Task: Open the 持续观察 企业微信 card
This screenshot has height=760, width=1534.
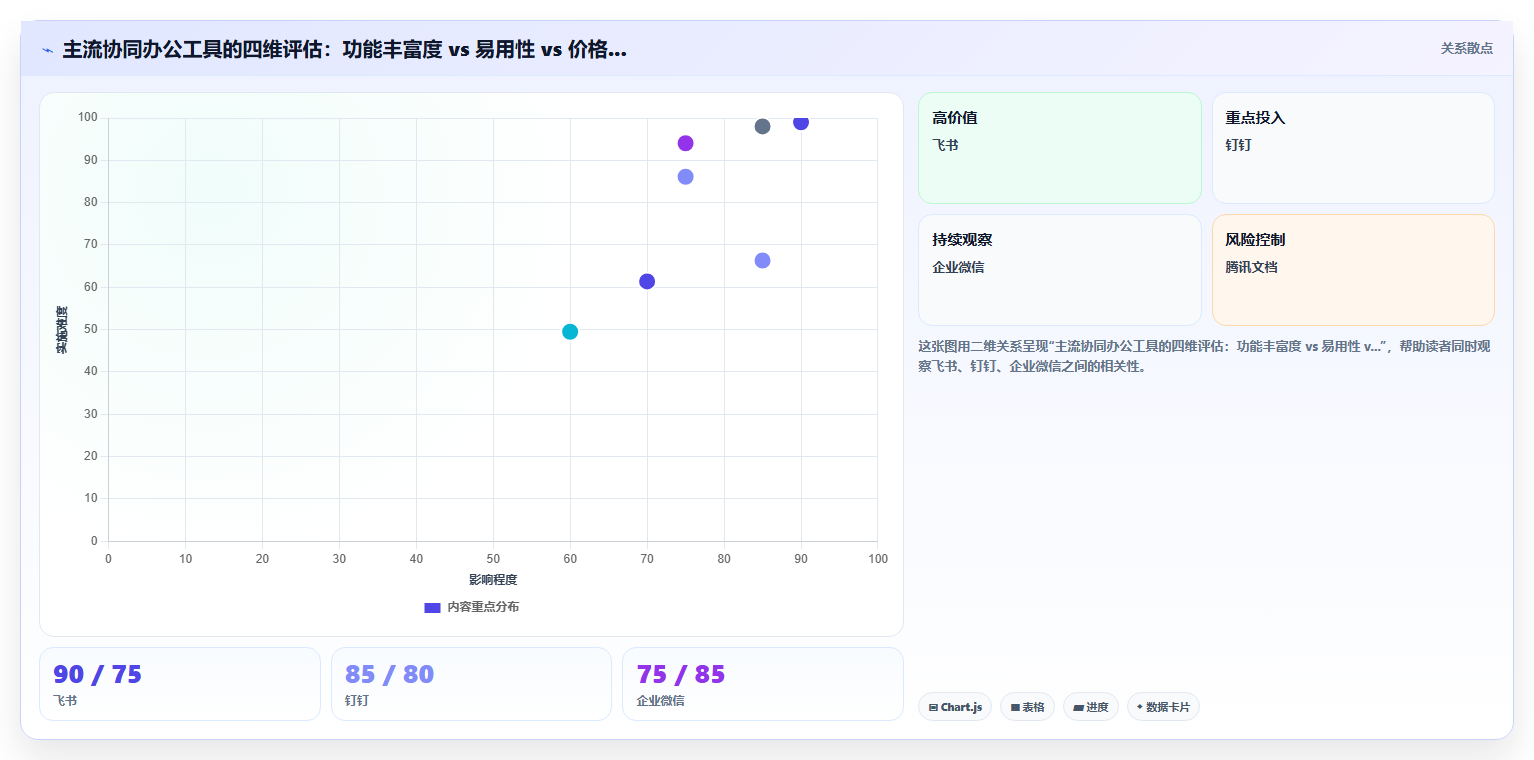Action: [x=1059, y=270]
